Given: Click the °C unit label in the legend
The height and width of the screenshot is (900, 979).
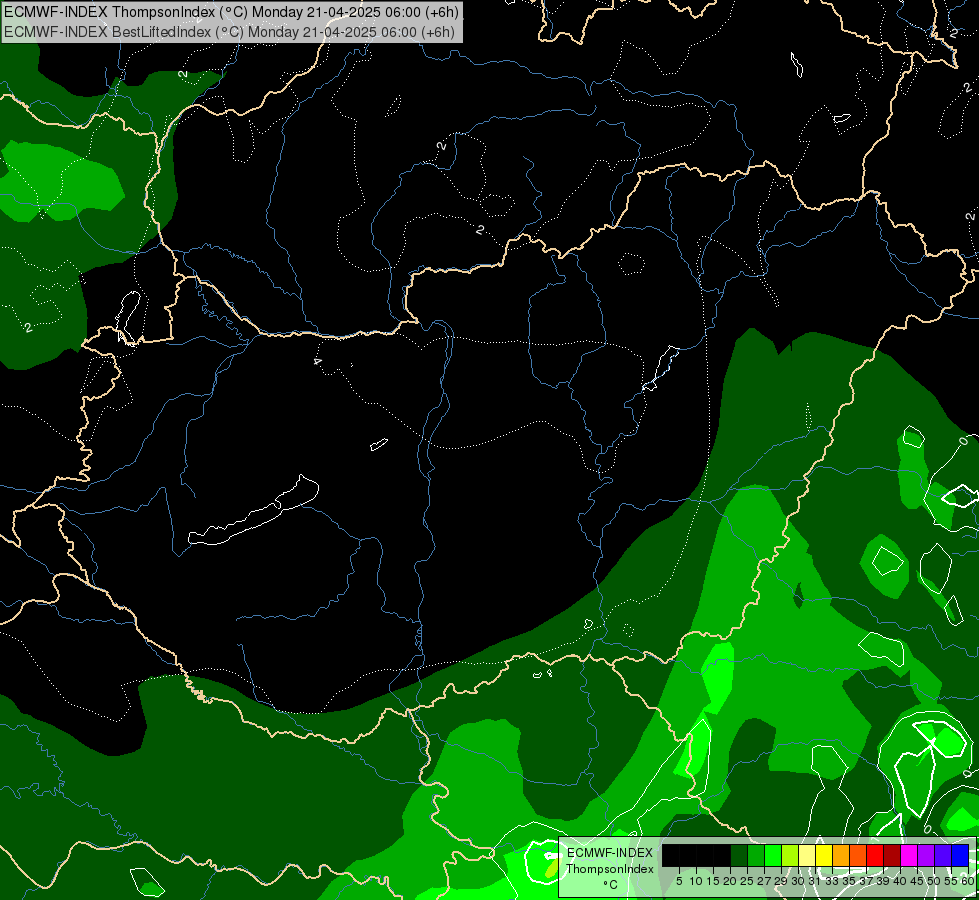Looking at the screenshot, I should tap(611, 885).
